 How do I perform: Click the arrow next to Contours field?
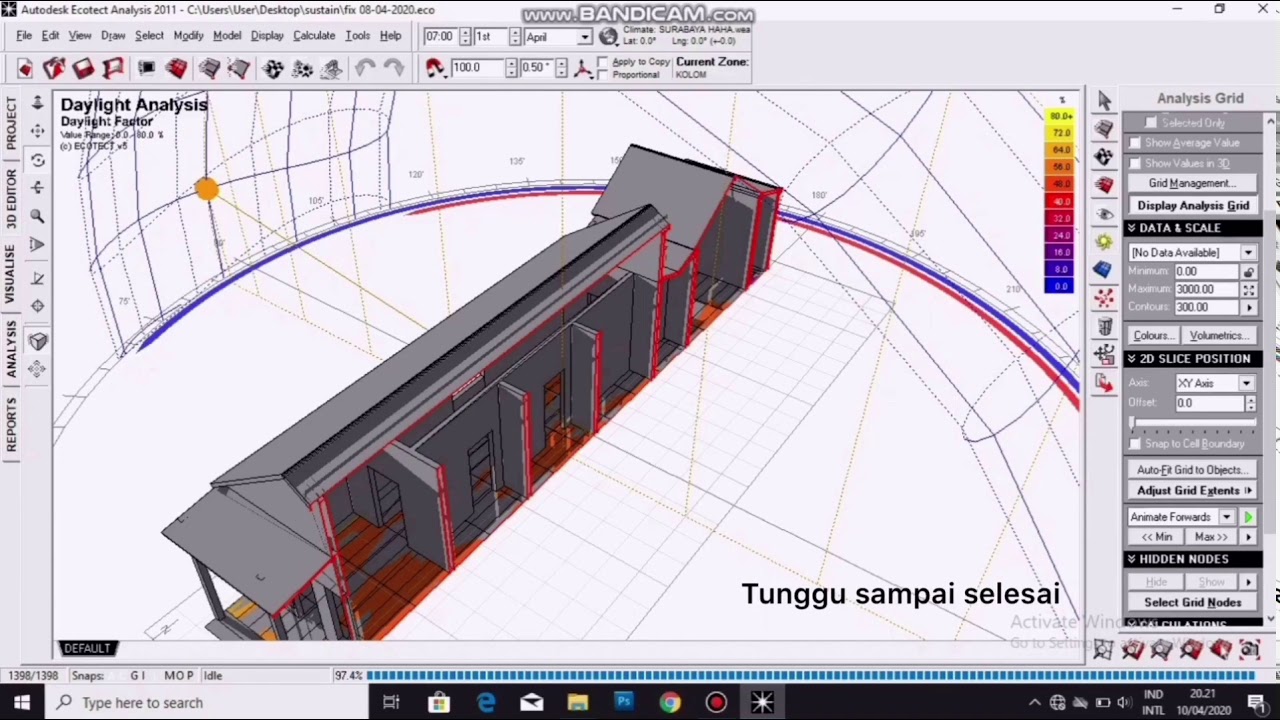(1248, 308)
